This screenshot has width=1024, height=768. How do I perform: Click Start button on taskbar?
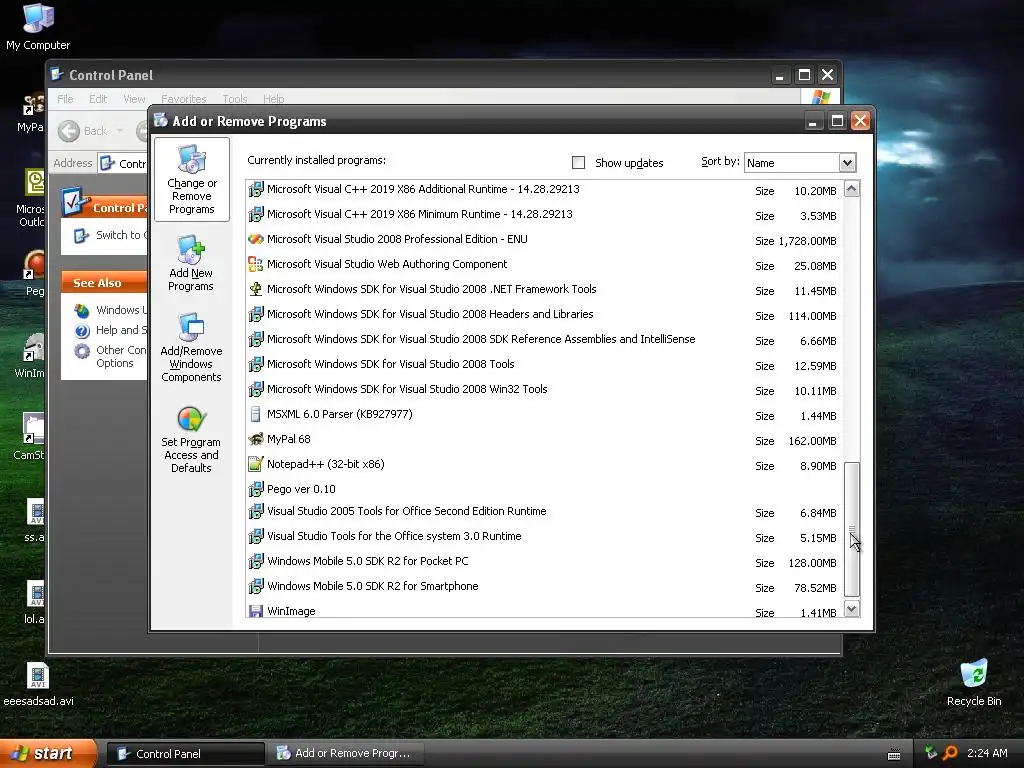click(48, 753)
